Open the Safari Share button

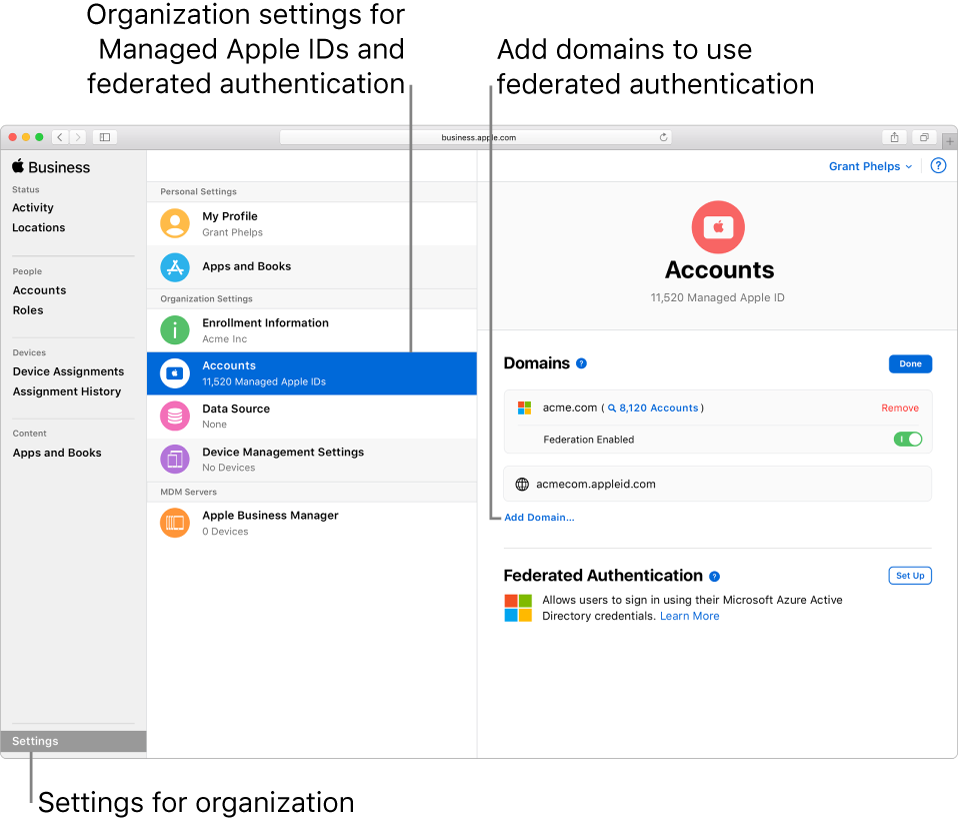point(894,138)
